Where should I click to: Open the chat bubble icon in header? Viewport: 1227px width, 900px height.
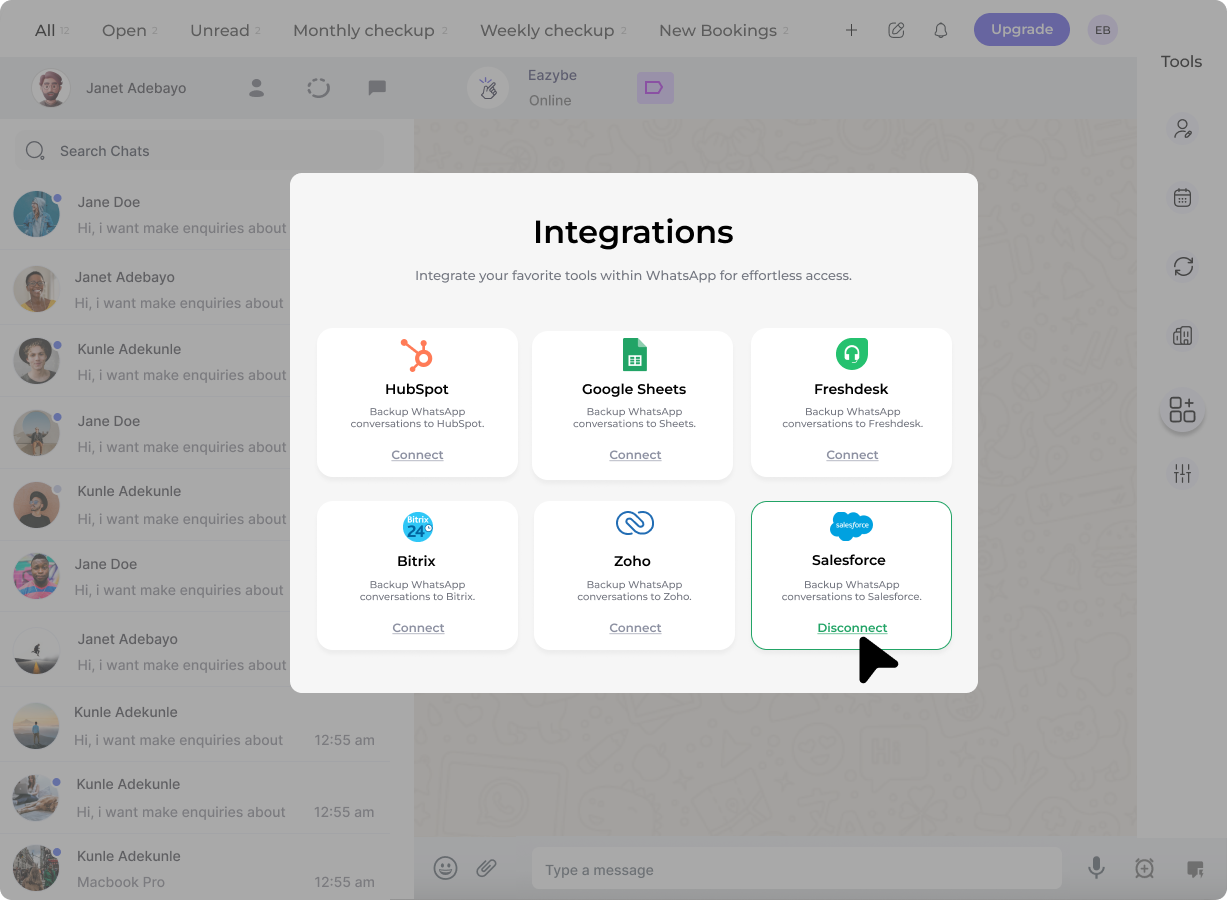click(377, 88)
